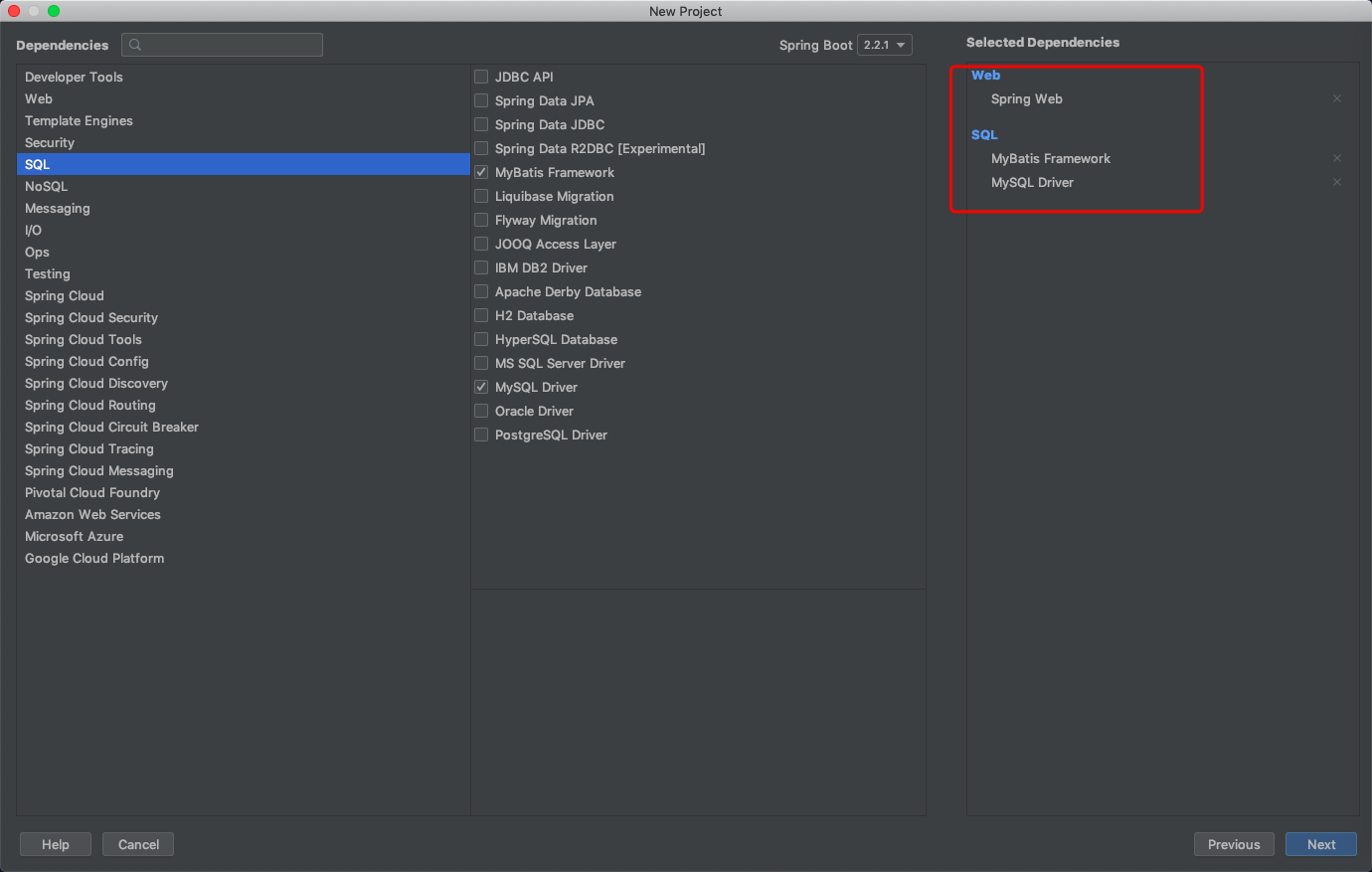Remove MyBatis Framework from selected dependencies

(x=1337, y=158)
